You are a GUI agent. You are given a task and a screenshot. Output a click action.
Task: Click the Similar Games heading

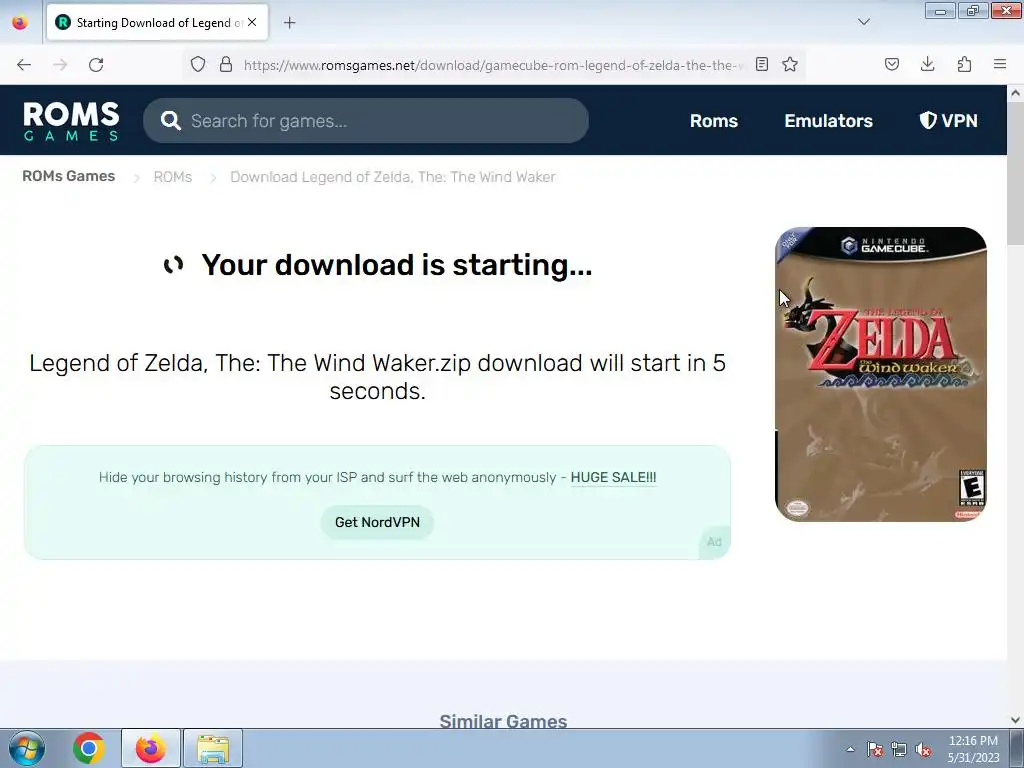tap(503, 721)
